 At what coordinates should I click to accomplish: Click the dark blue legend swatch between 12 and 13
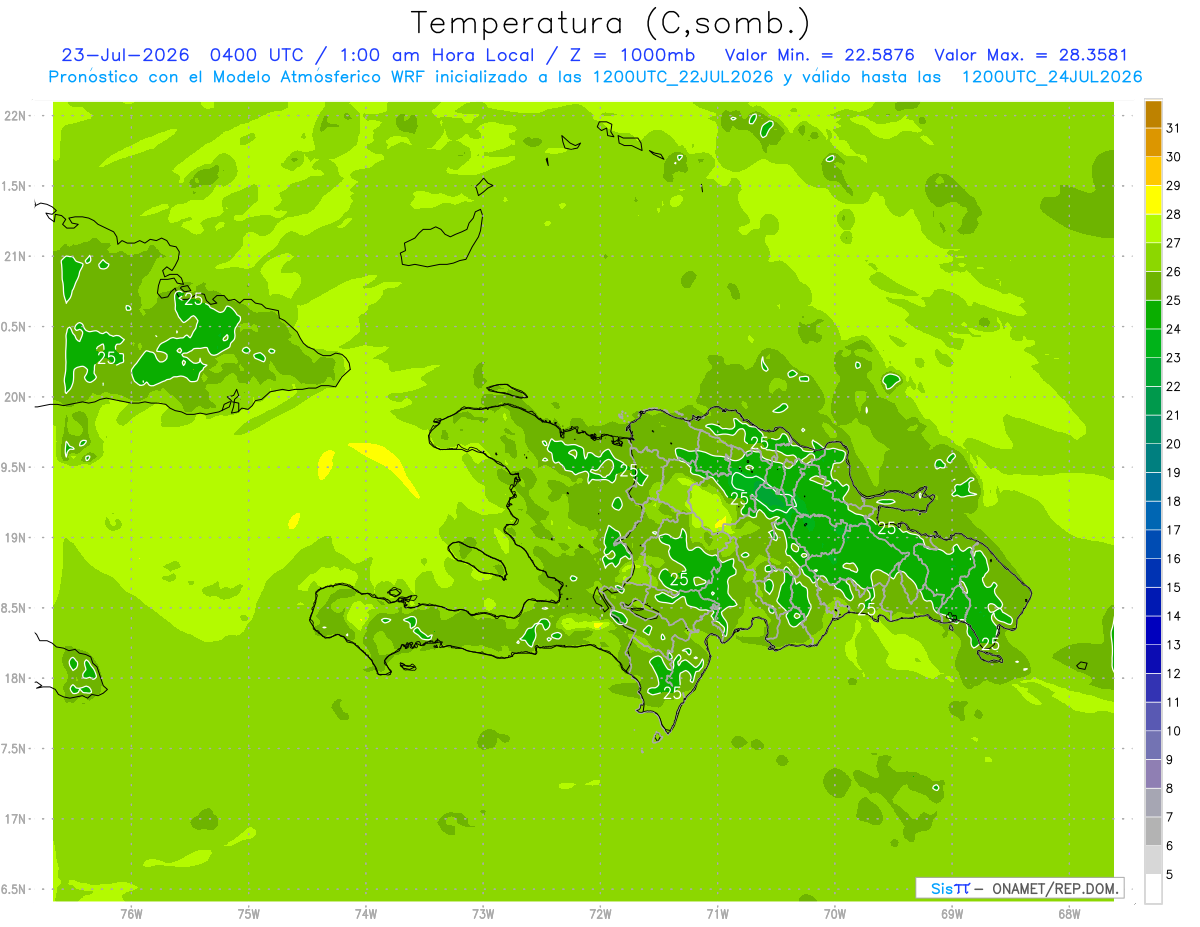[x=1153, y=659]
